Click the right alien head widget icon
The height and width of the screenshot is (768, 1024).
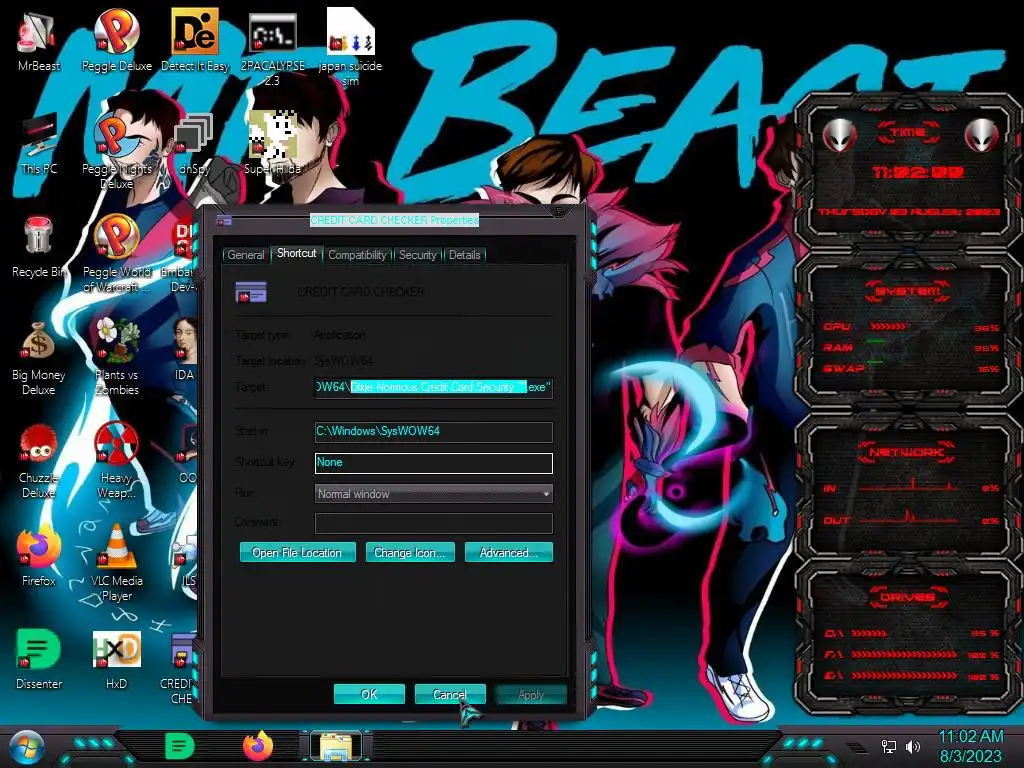coord(982,135)
